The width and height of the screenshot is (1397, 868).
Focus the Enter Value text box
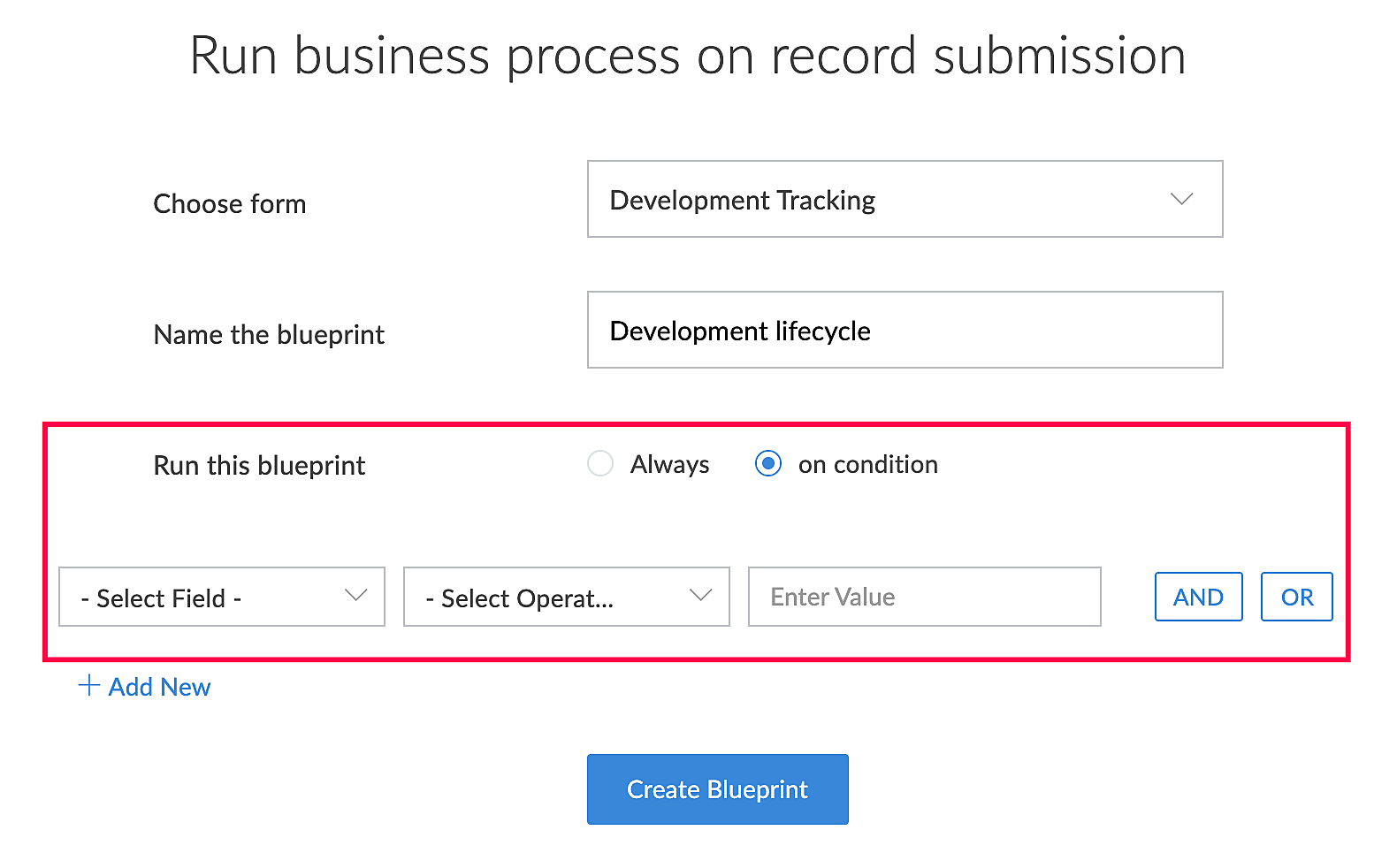pyautogui.click(x=924, y=598)
